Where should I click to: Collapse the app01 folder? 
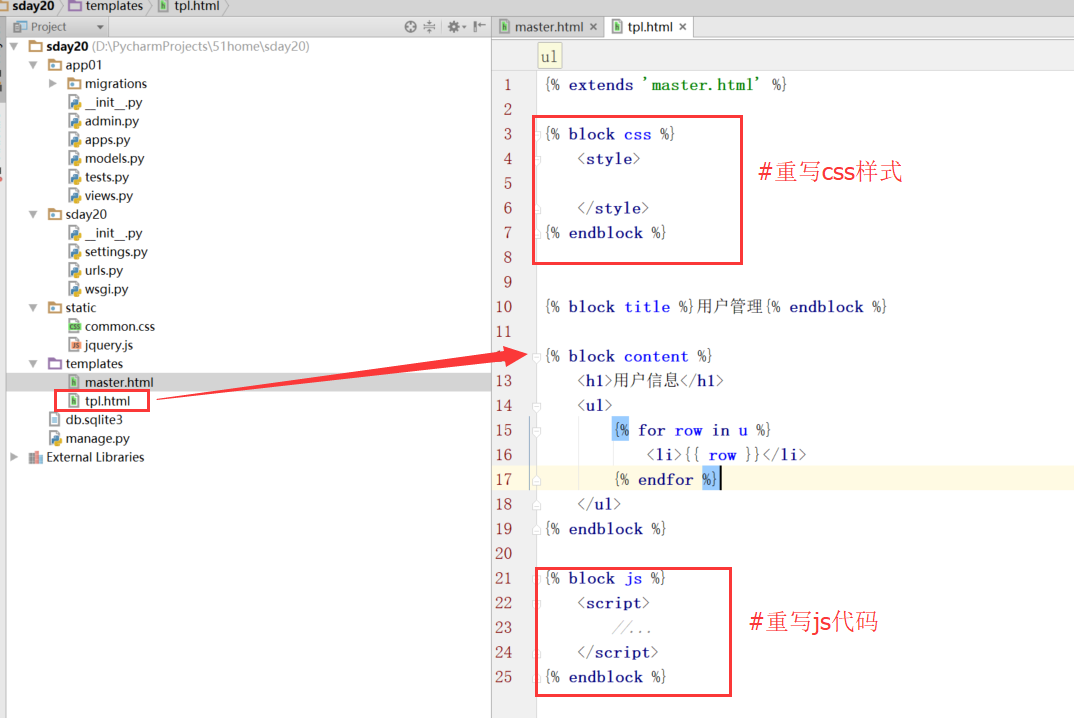pyautogui.click(x=33, y=64)
